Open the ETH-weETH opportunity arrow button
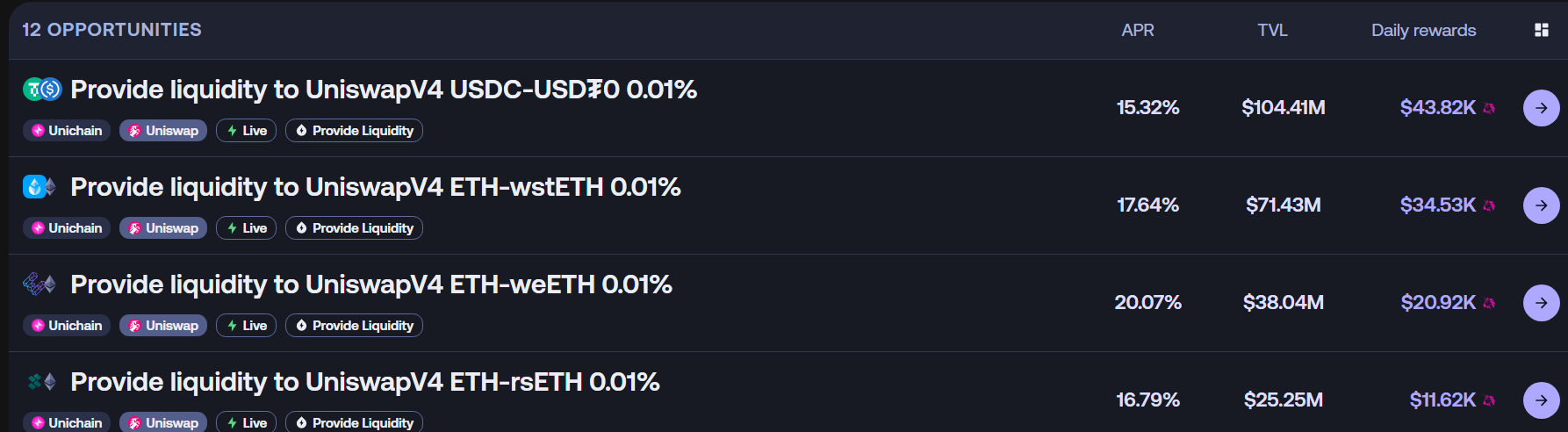 click(1541, 303)
